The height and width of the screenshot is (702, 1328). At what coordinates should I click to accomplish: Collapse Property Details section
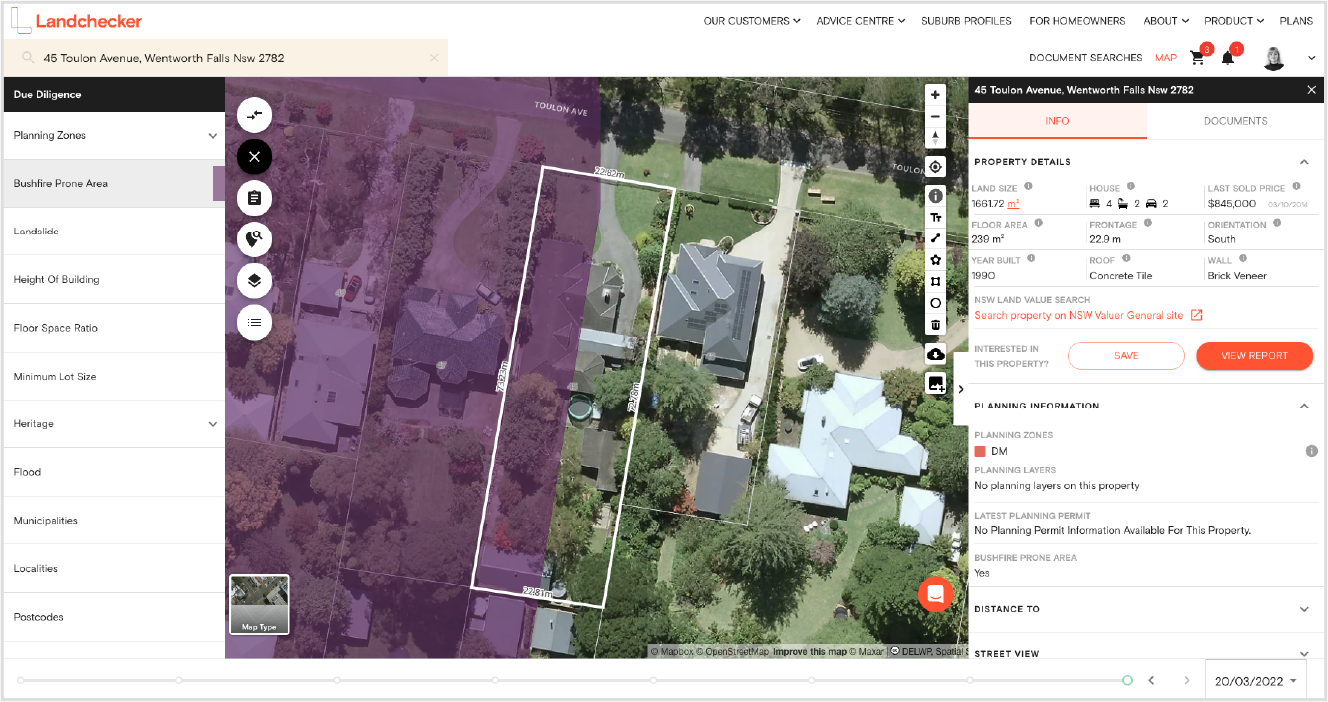tap(1304, 162)
